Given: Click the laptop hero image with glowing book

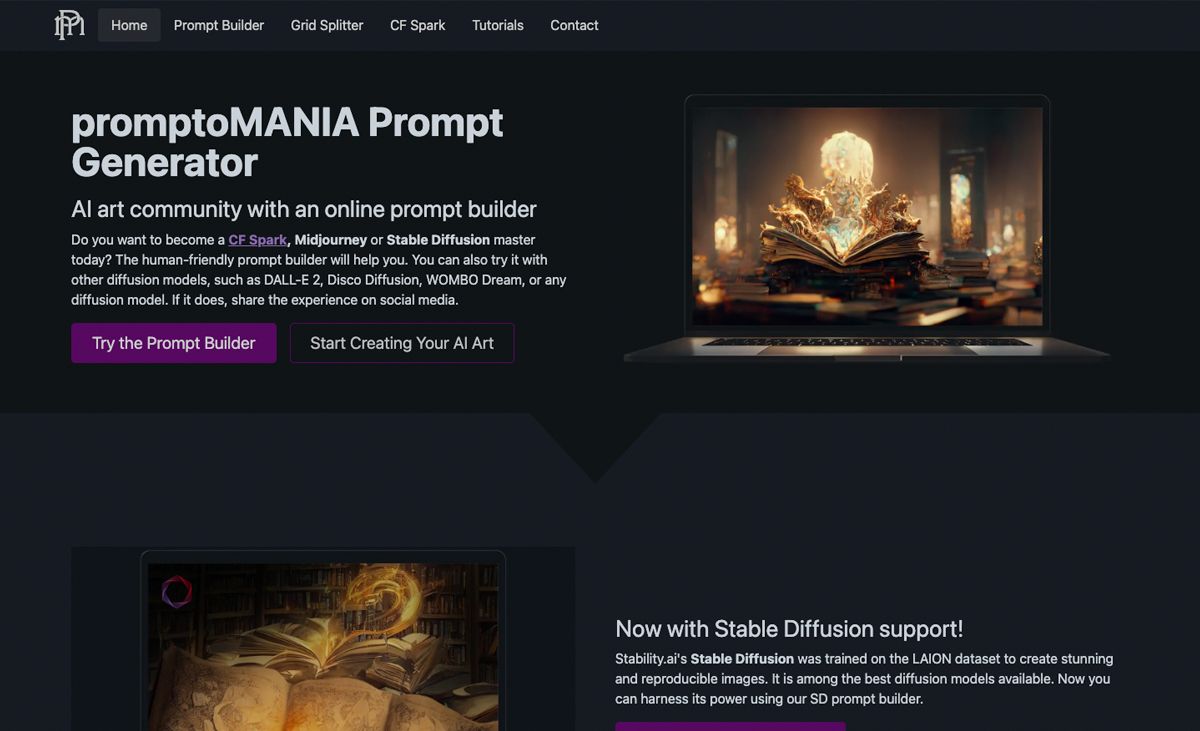Looking at the screenshot, I should click(867, 228).
